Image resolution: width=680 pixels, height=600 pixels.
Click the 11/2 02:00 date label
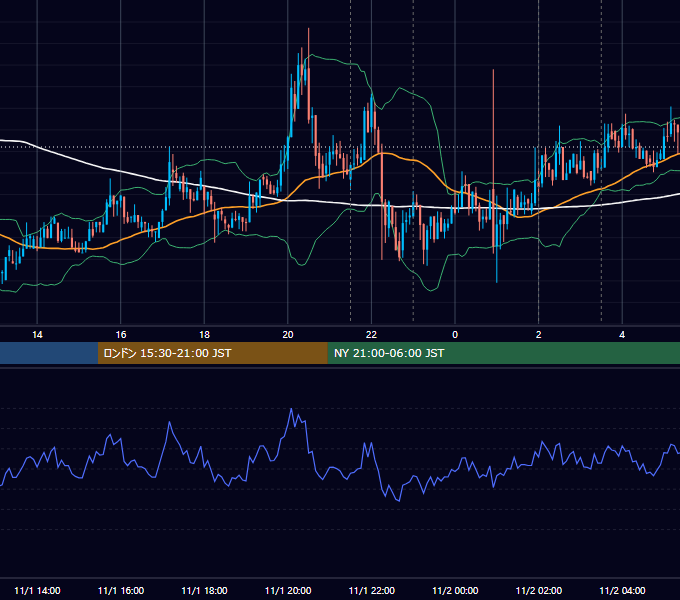(x=539, y=590)
